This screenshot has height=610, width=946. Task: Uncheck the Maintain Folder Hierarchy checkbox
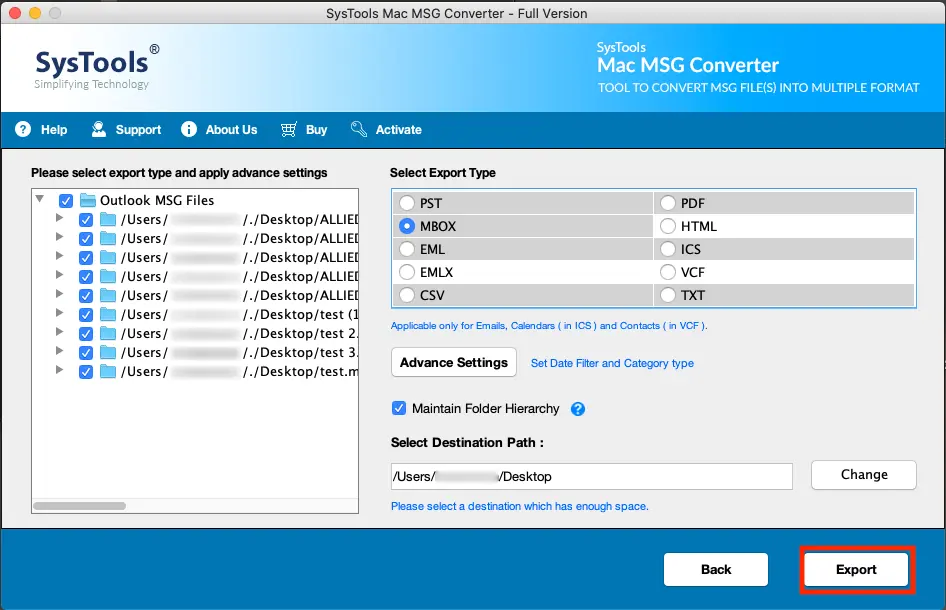click(398, 408)
